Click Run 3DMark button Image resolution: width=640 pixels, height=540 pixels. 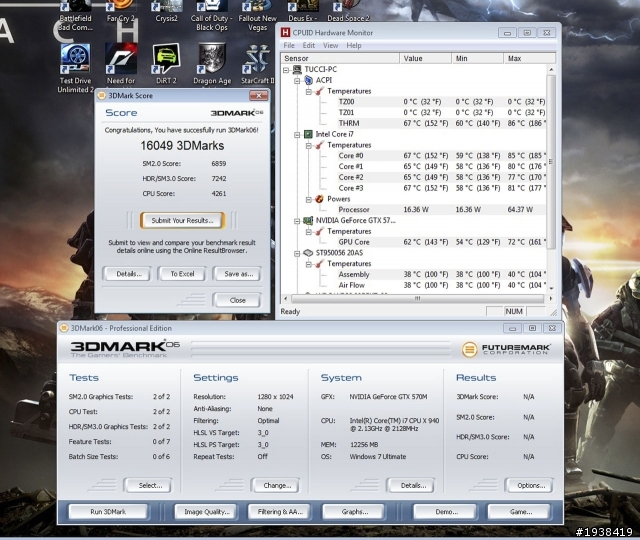point(108,511)
